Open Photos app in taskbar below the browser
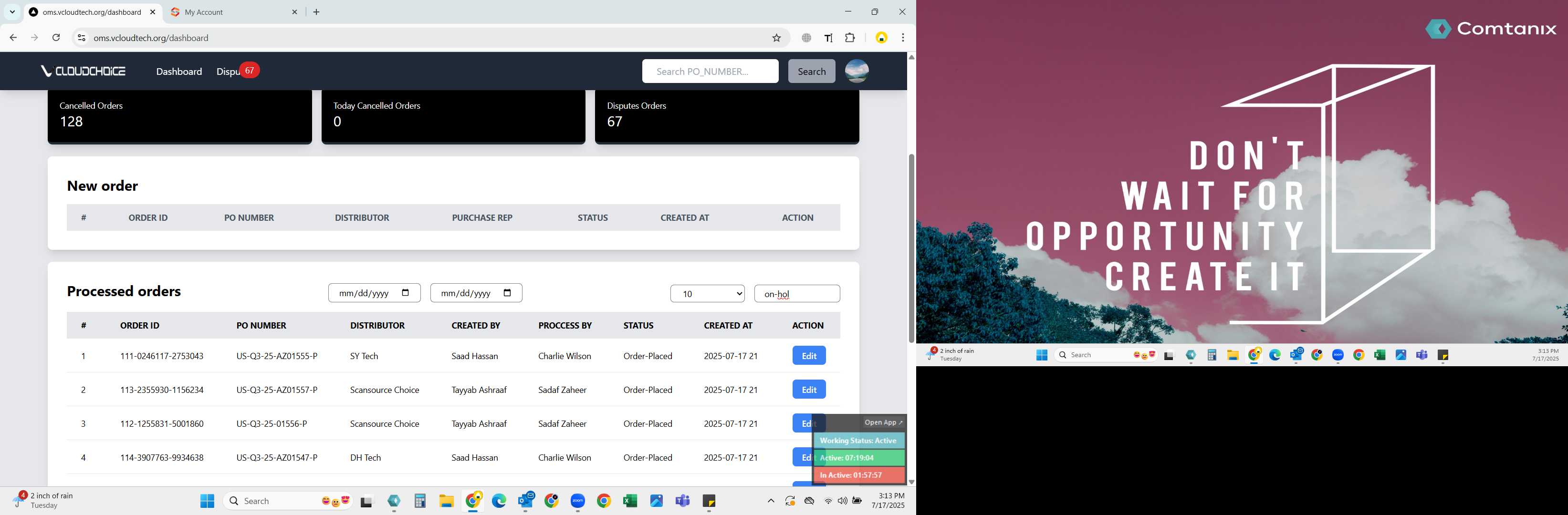Image resolution: width=1568 pixels, height=515 pixels. 657,501
